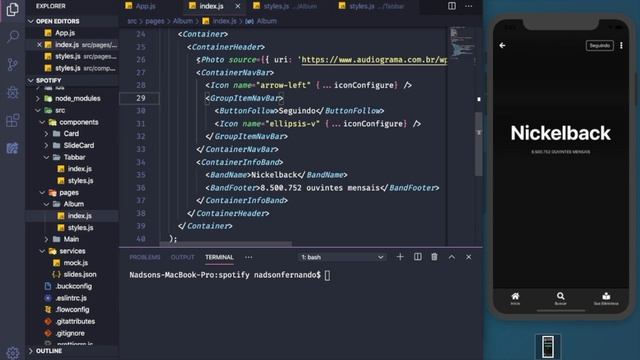The height and width of the screenshot is (360, 640).
Task: Open the Source Control view
Action: [13, 64]
